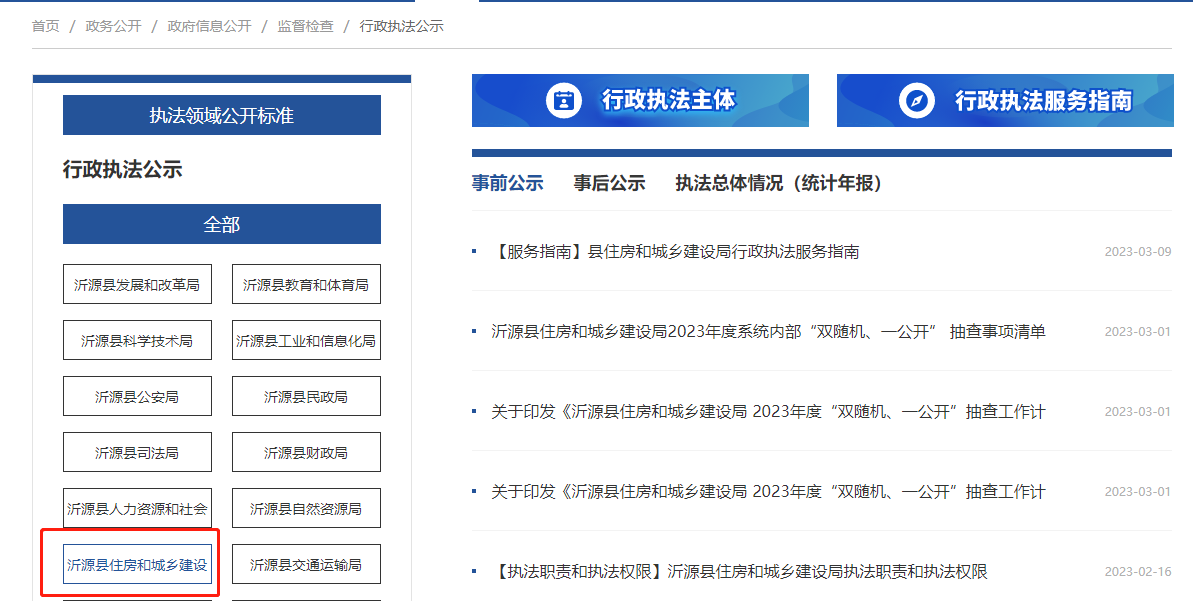Pick 沂源县交通运输局 department
The image size is (1193, 601).
coord(306,565)
